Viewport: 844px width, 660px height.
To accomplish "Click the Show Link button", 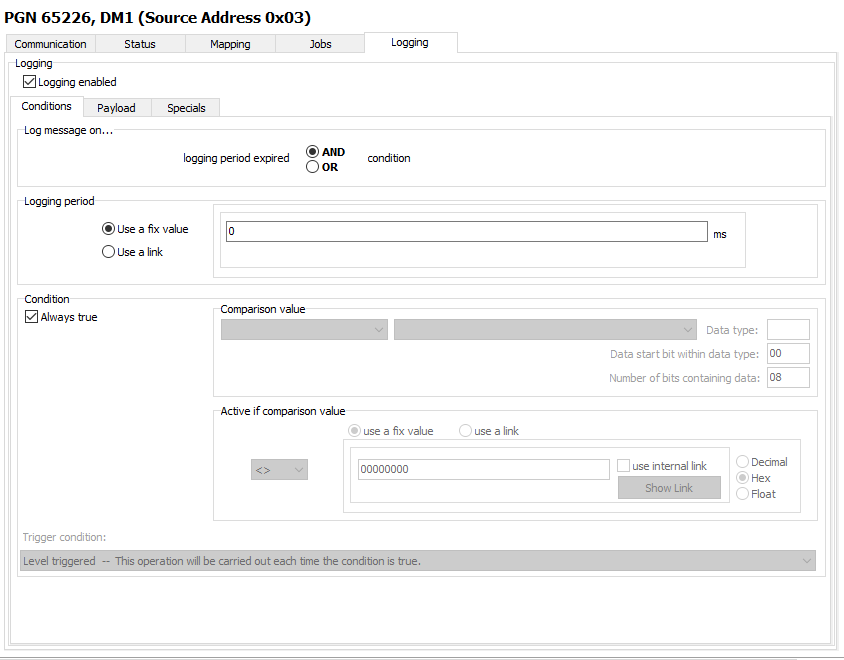I will (x=669, y=488).
